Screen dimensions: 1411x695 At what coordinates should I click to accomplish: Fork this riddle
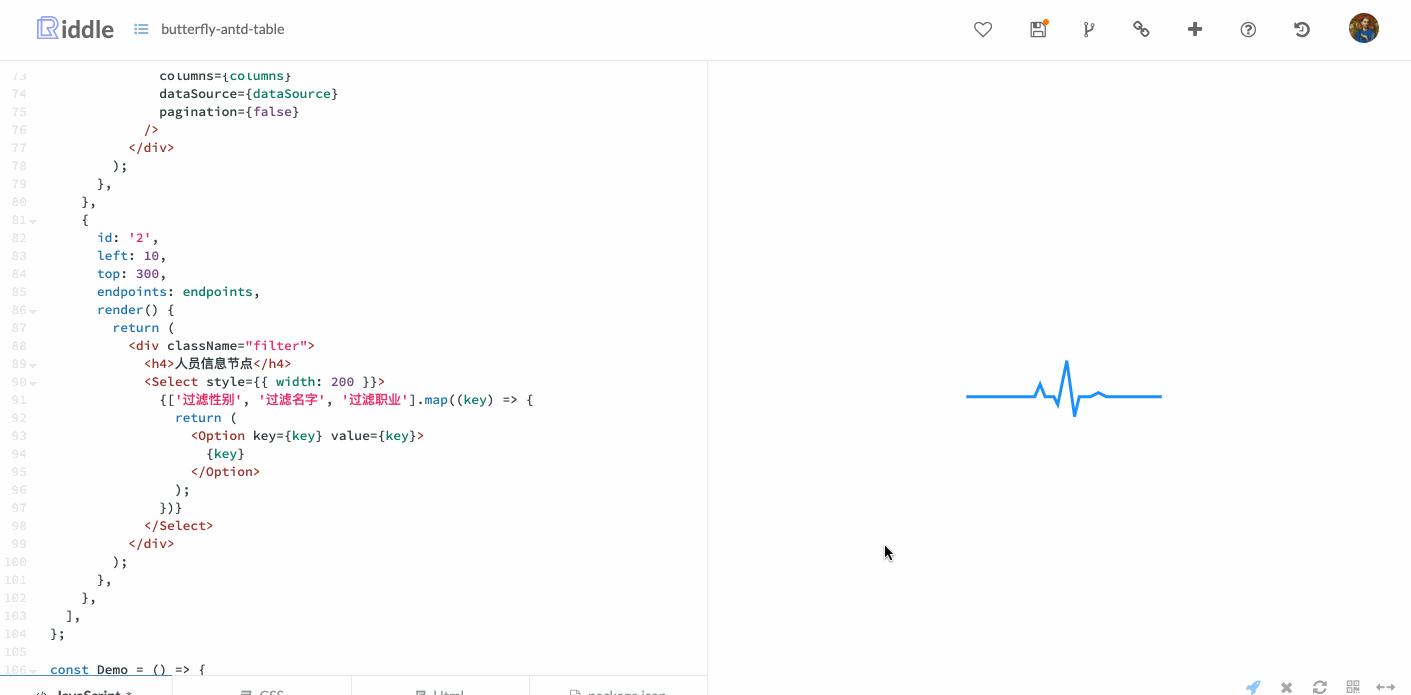pyautogui.click(x=1089, y=29)
